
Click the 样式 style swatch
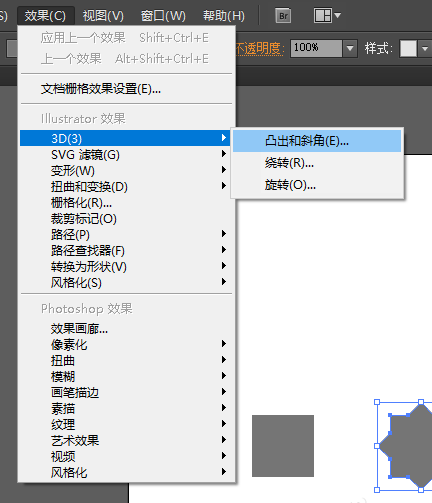click(x=408, y=49)
